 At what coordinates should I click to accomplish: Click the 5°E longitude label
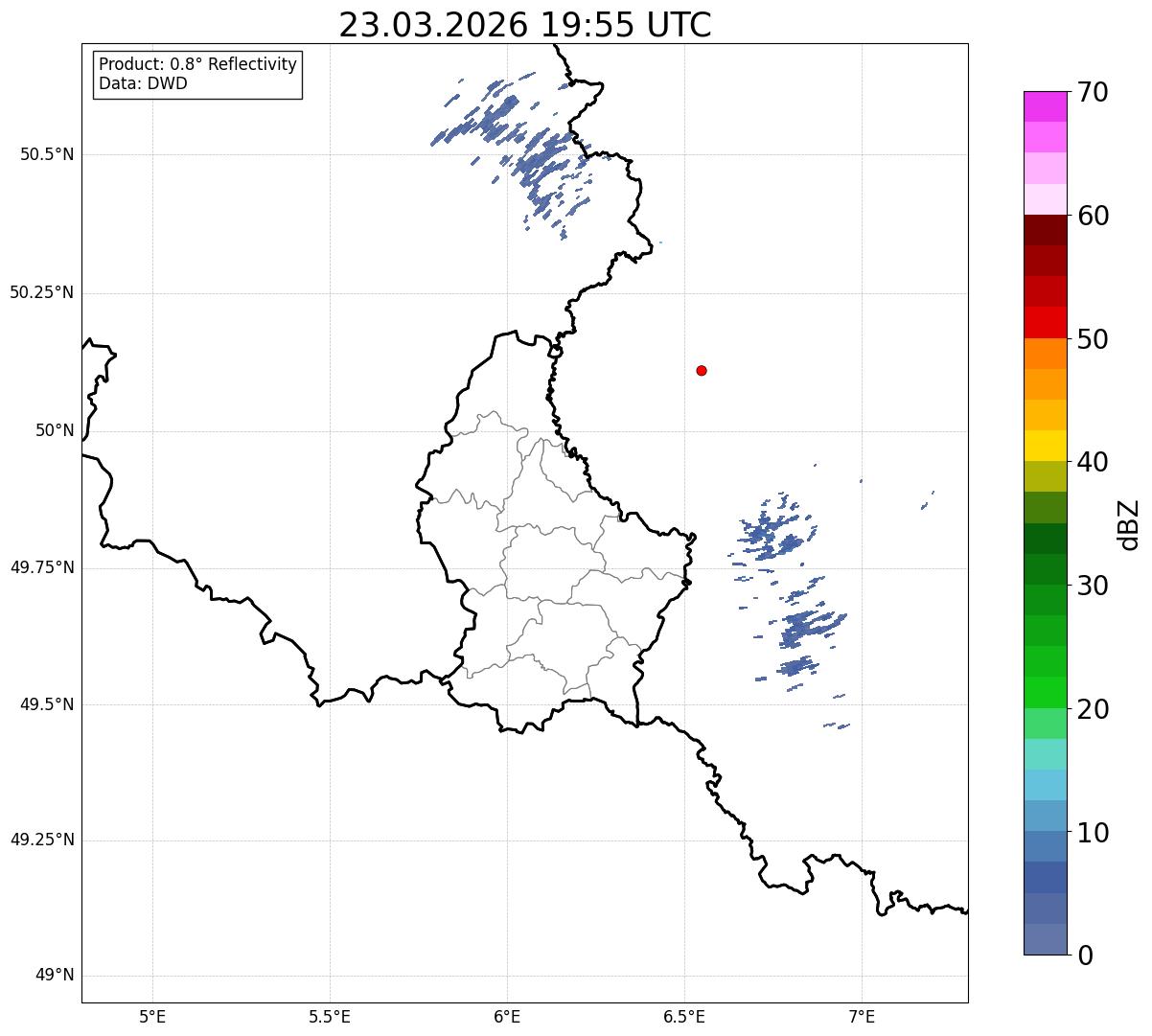tap(152, 1016)
